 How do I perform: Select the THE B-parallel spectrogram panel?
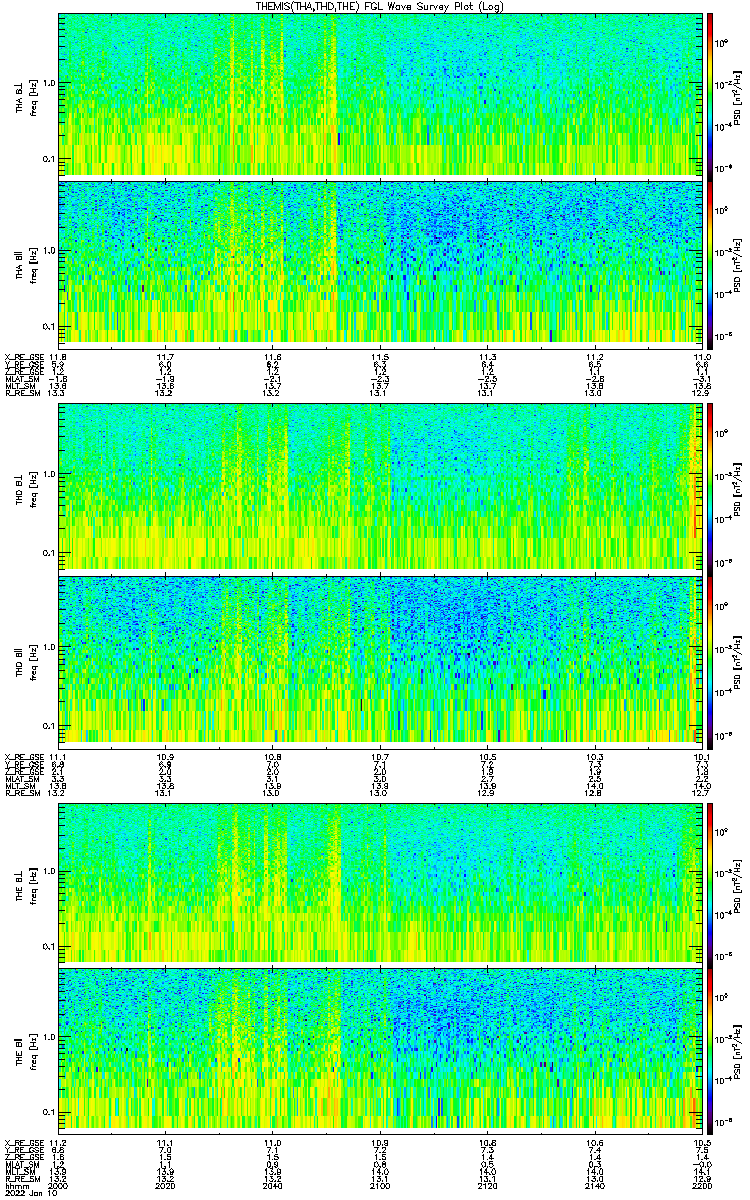coord(380,1050)
